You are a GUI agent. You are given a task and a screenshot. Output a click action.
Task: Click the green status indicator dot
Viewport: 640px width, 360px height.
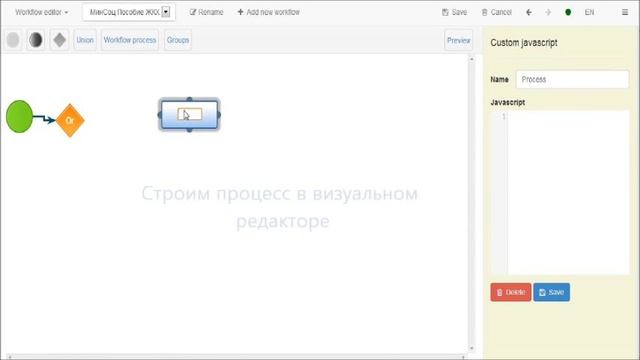[x=568, y=12]
